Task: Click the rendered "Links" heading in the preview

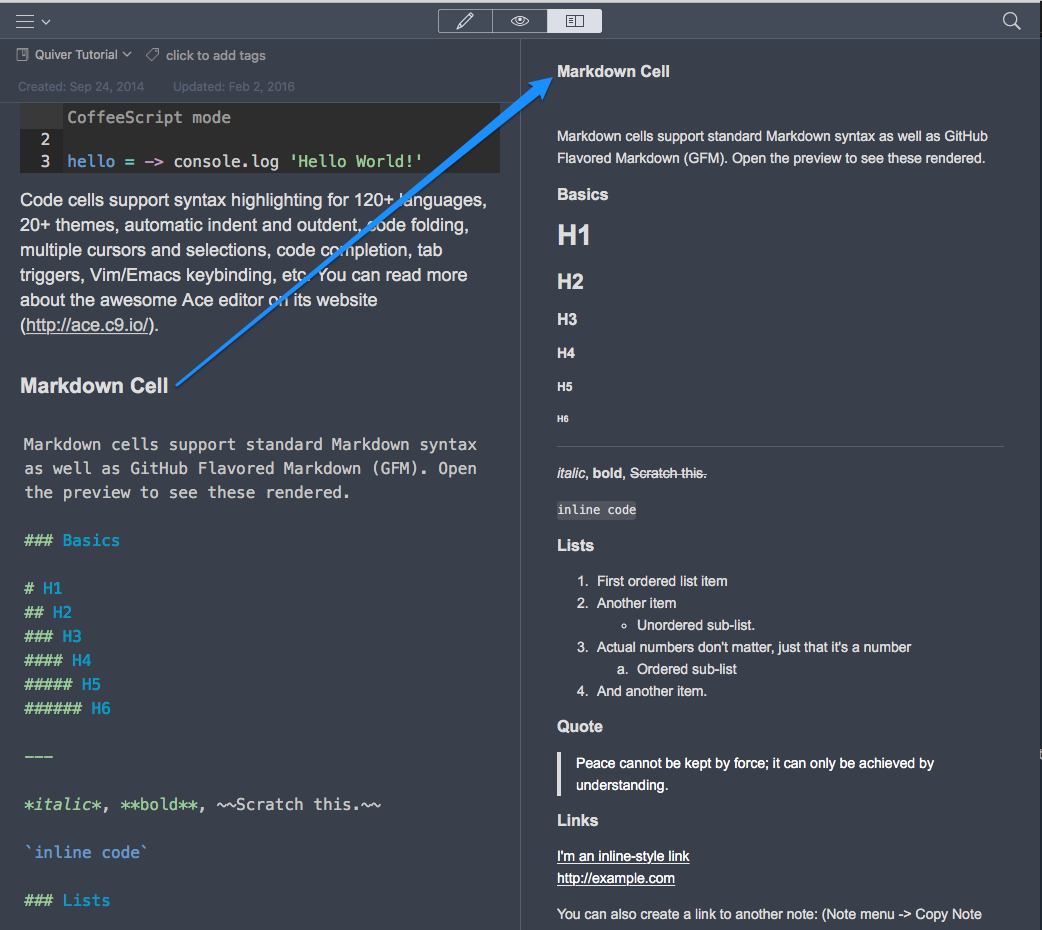Action: [577, 820]
